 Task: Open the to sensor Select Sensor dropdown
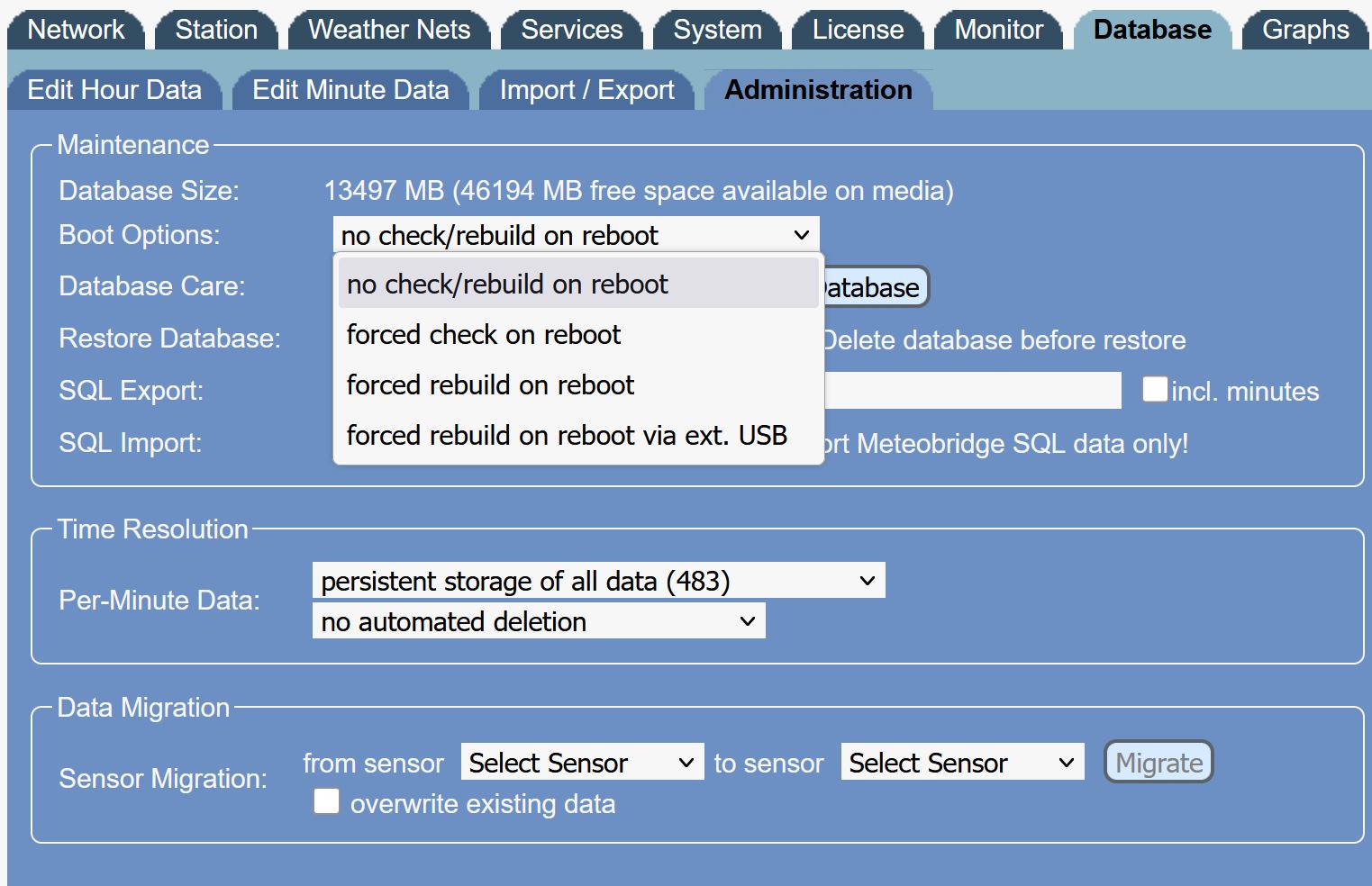pyautogui.click(x=961, y=762)
